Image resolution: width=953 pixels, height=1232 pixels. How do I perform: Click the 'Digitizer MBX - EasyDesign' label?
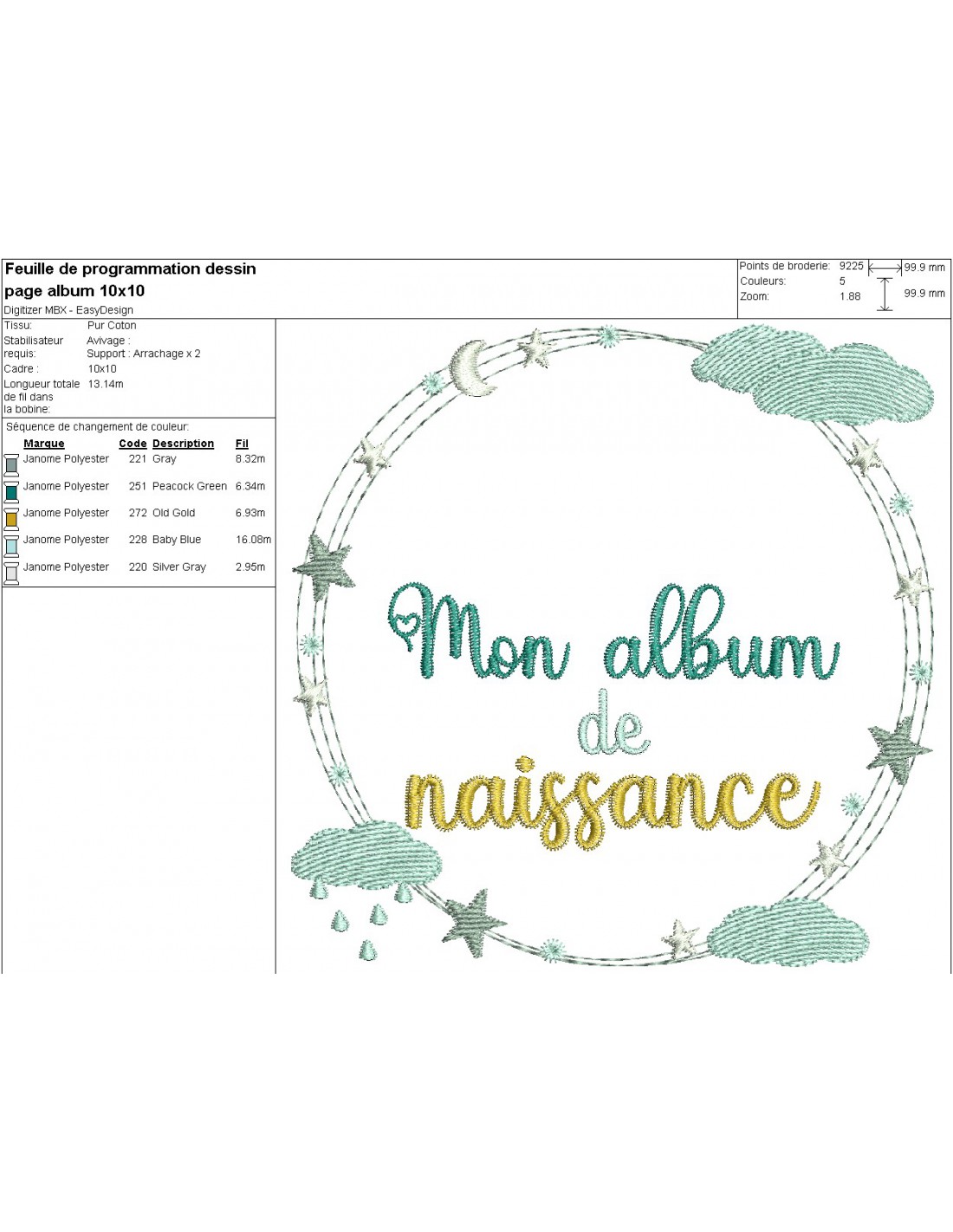tap(68, 310)
